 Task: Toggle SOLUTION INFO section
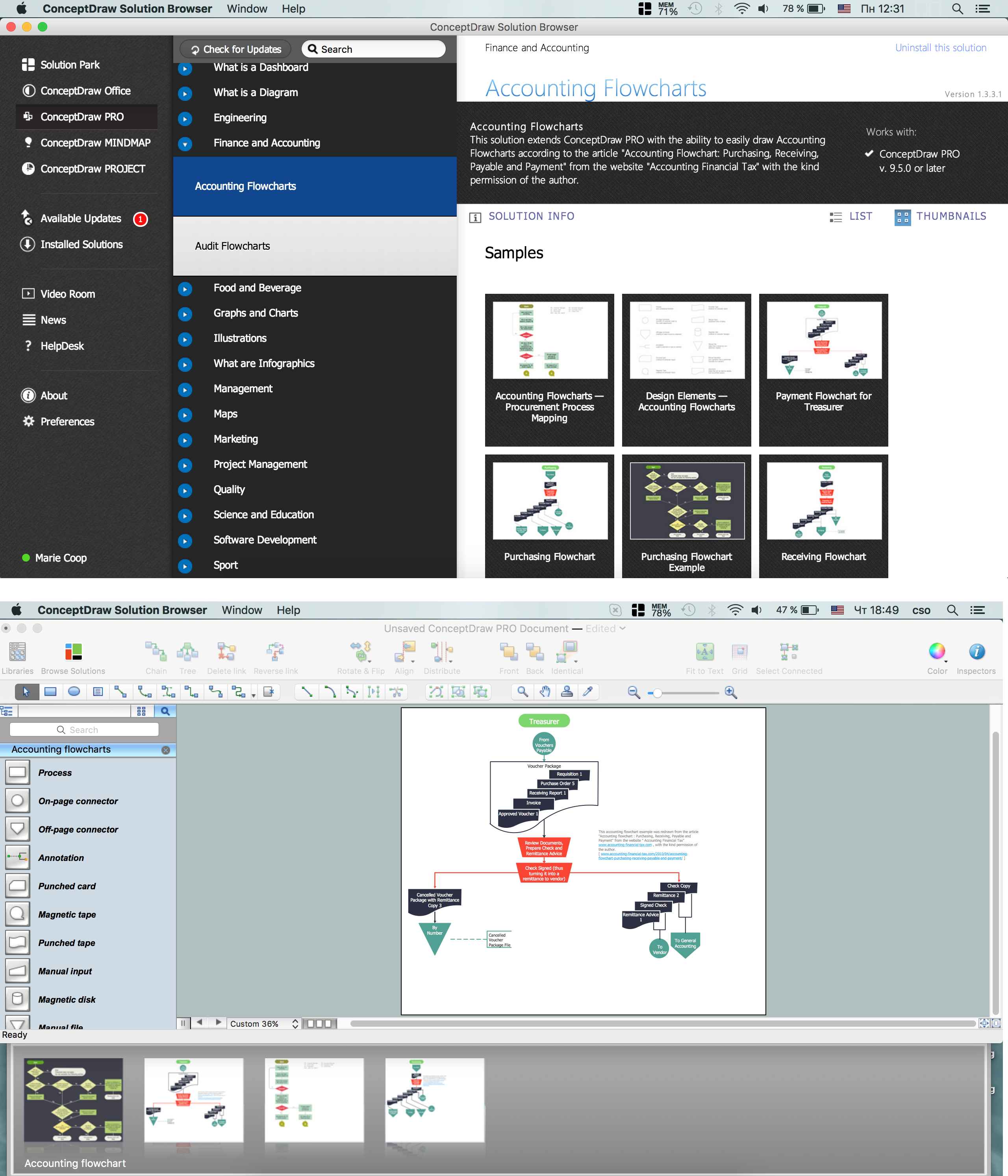[522, 217]
